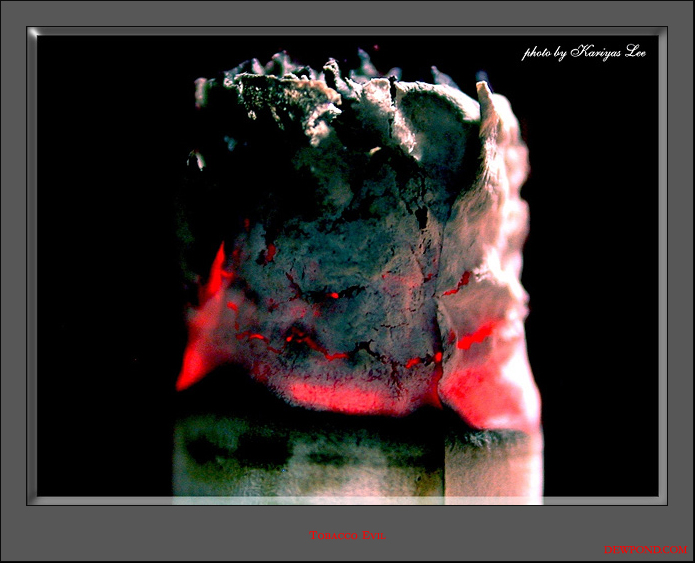The image size is (695, 563).
Task: Click the gray frame border above photo
Action: point(348,13)
